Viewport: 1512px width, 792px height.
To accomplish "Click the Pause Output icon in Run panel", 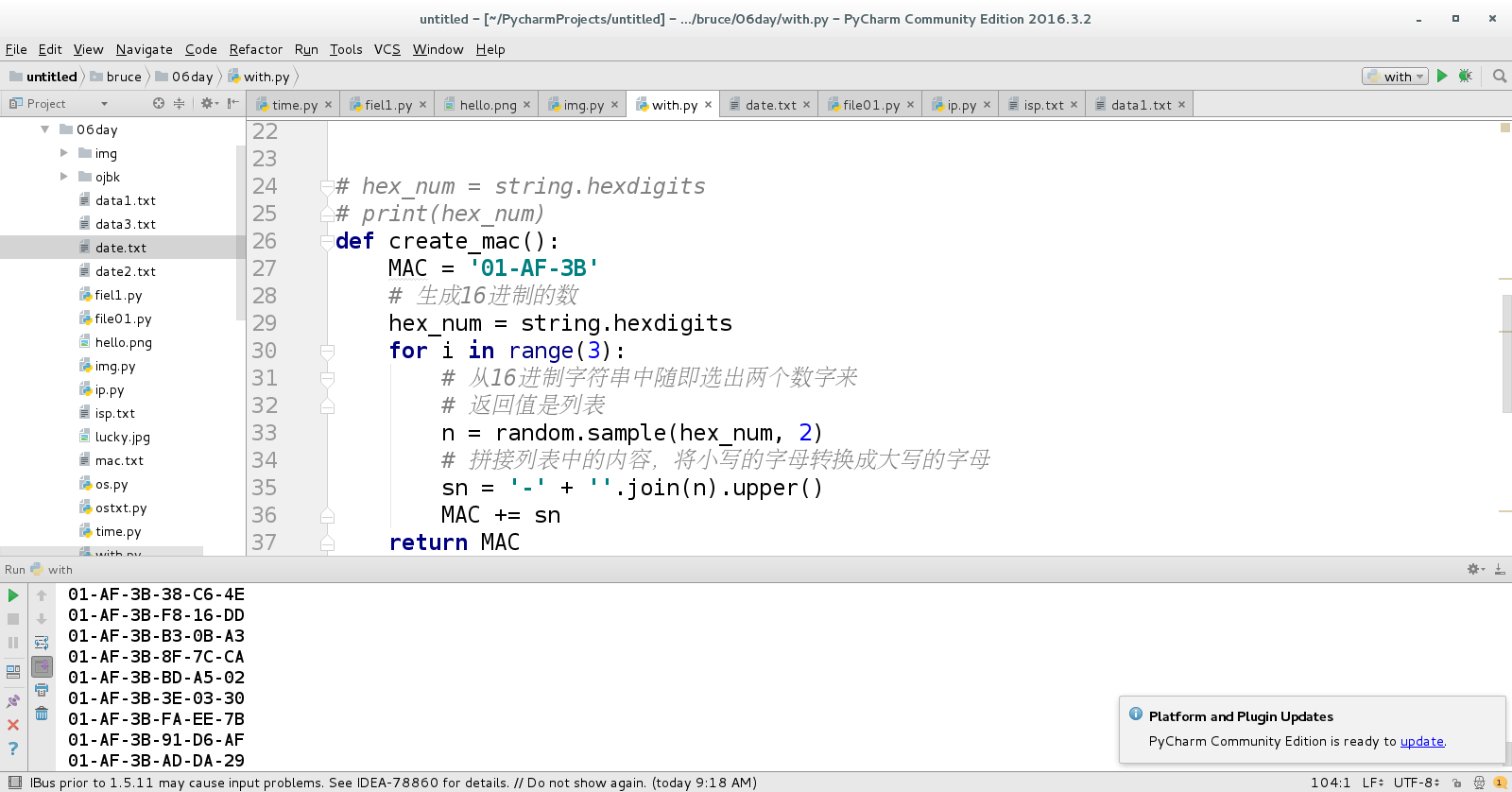I will (x=13, y=643).
